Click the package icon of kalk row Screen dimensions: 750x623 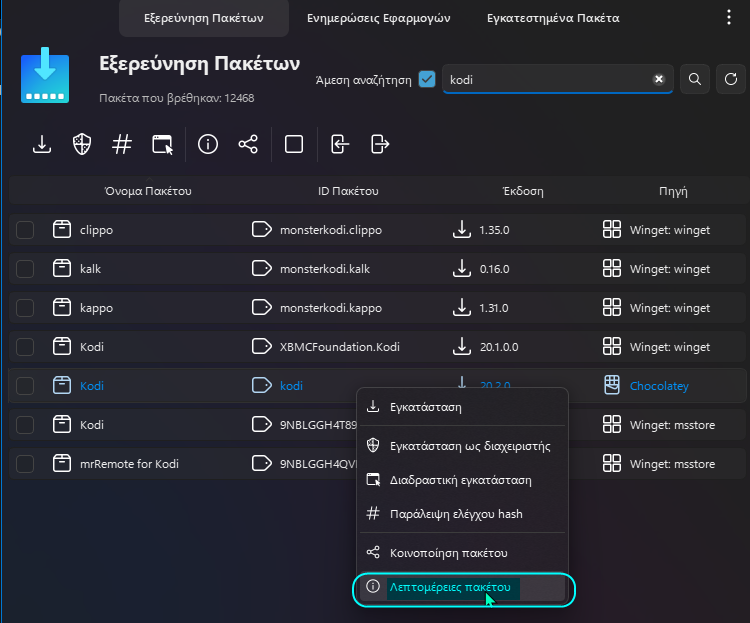point(62,268)
